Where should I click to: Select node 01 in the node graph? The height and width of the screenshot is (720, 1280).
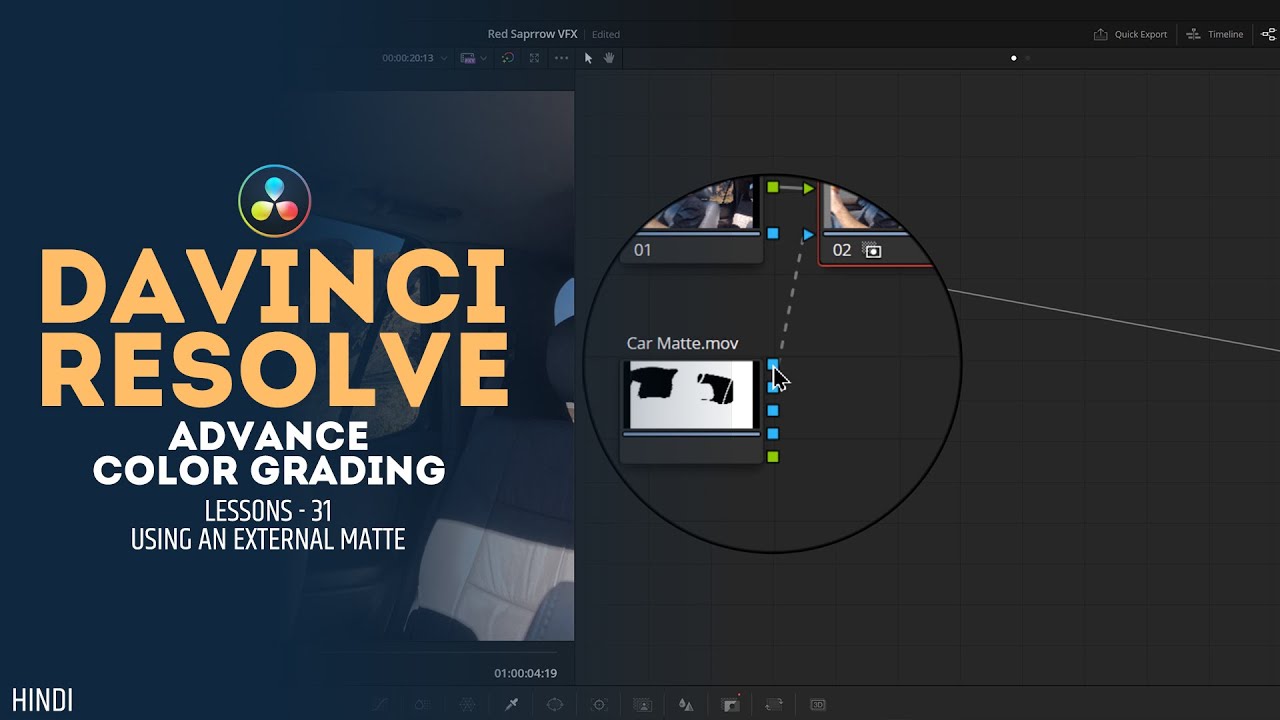pyautogui.click(x=690, y=220)
